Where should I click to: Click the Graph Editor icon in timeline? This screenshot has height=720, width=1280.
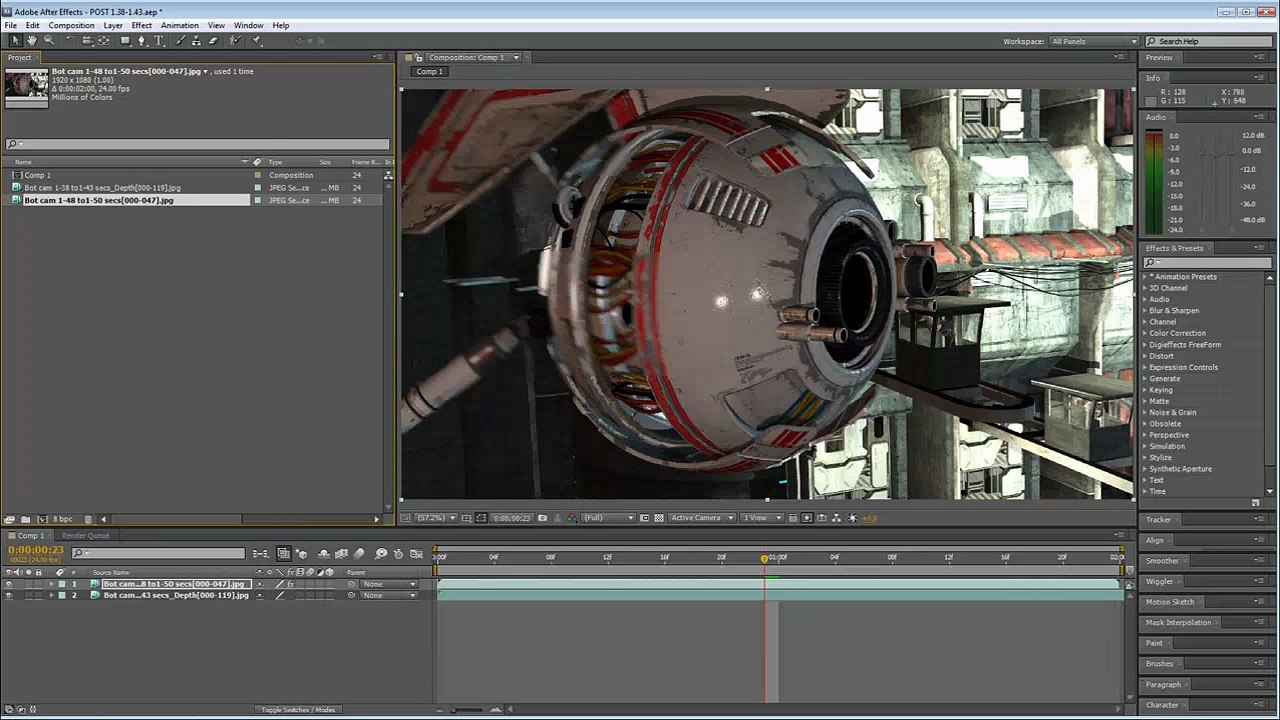(x=416, y=553)
